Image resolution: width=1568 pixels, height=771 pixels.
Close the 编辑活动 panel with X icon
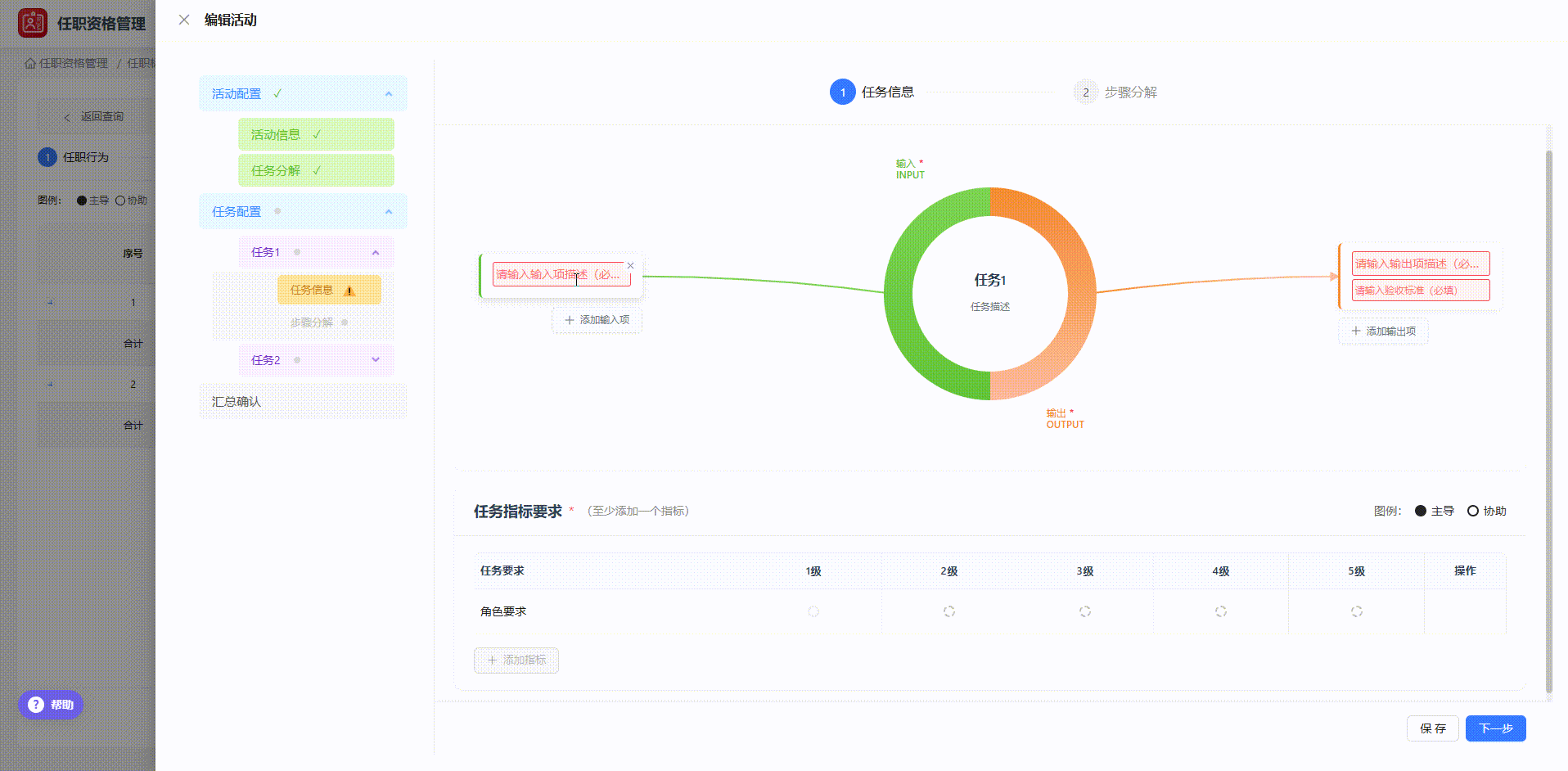click(184, 20)
